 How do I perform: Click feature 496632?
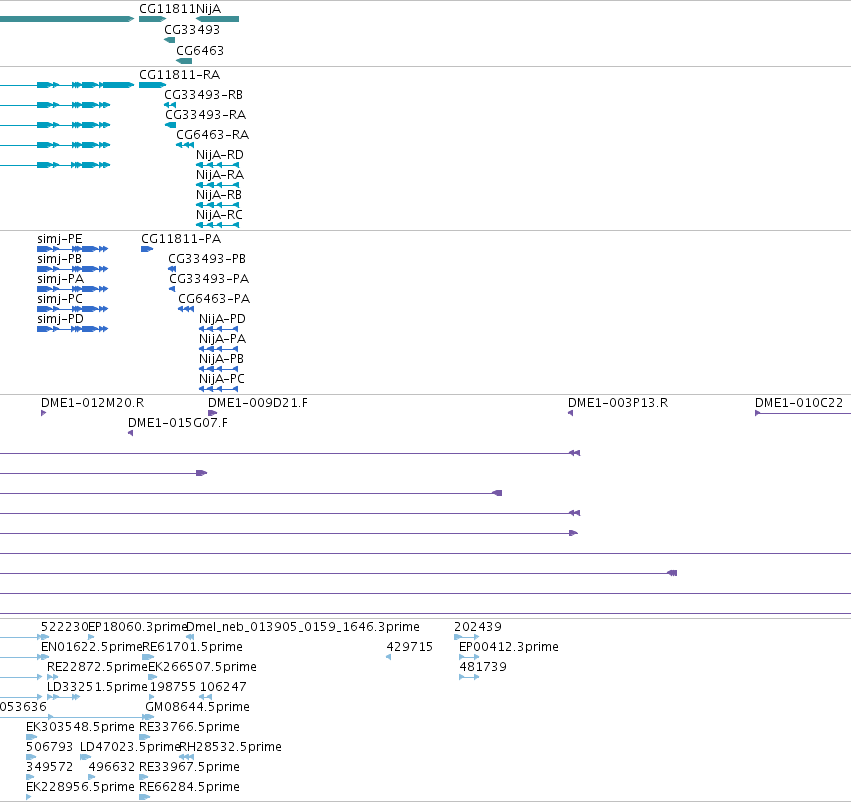coord(112,767)
